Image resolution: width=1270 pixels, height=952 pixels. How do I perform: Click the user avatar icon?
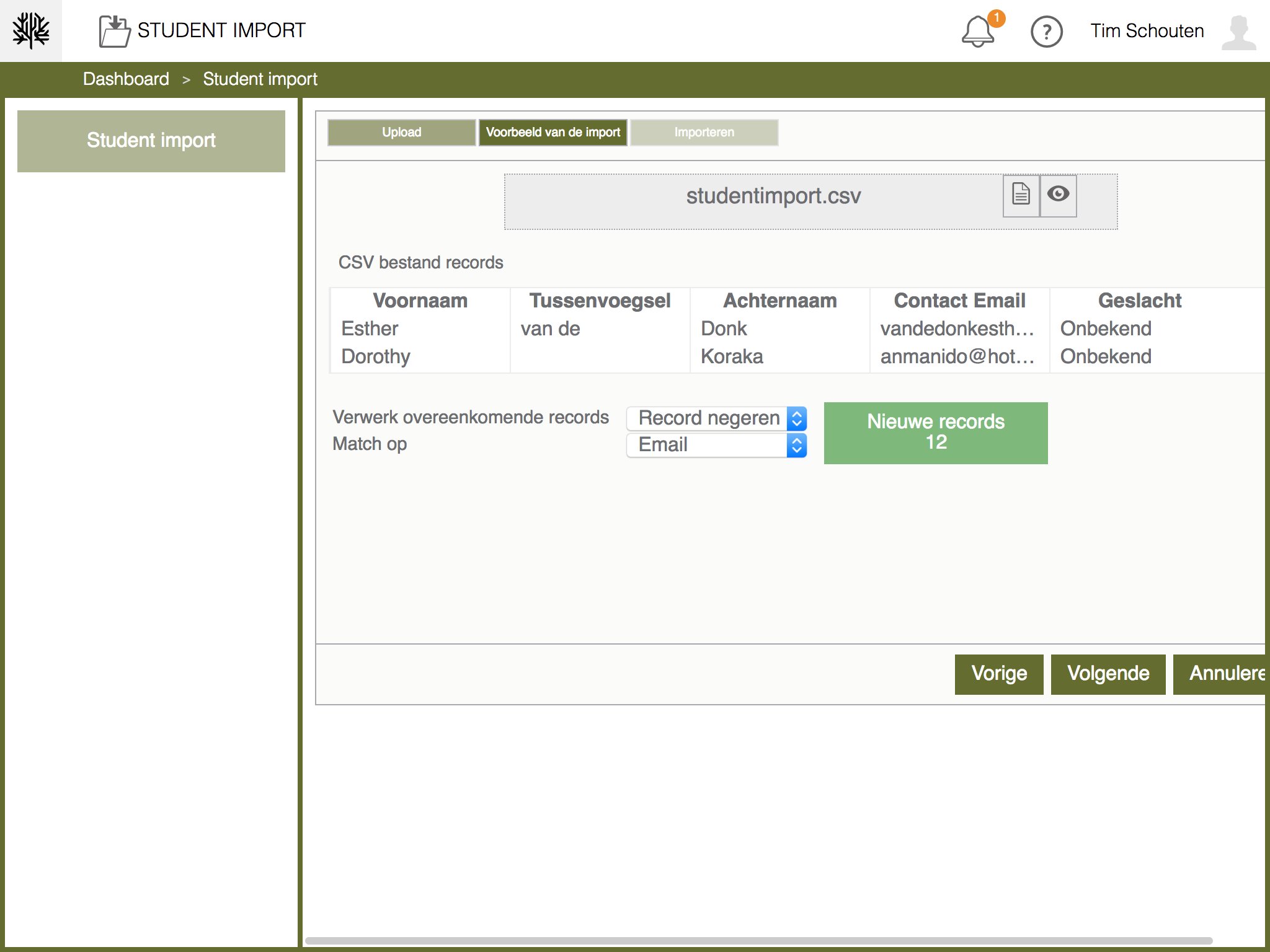(1238, 32)
